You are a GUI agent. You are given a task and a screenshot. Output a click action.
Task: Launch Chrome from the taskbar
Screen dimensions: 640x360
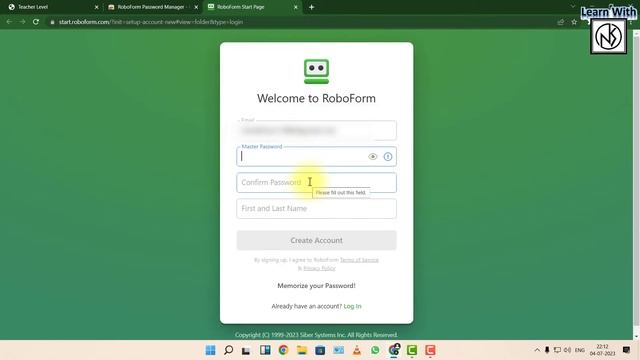(x=283, y=350)
